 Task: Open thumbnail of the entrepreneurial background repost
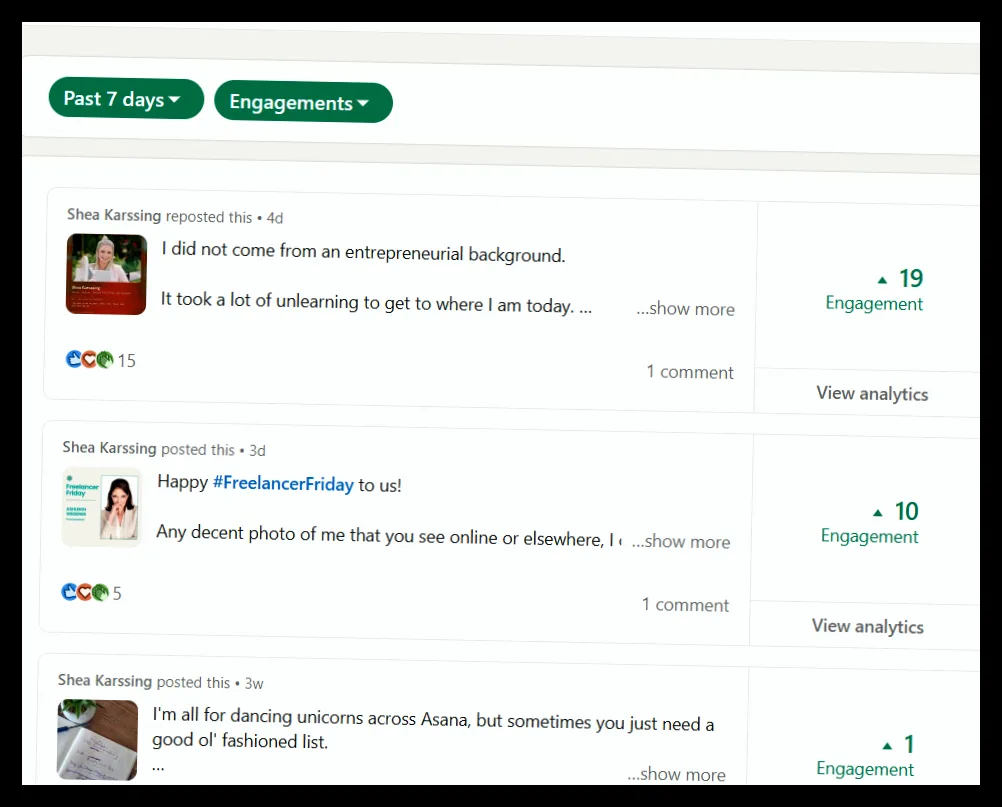tap(106, 274)
